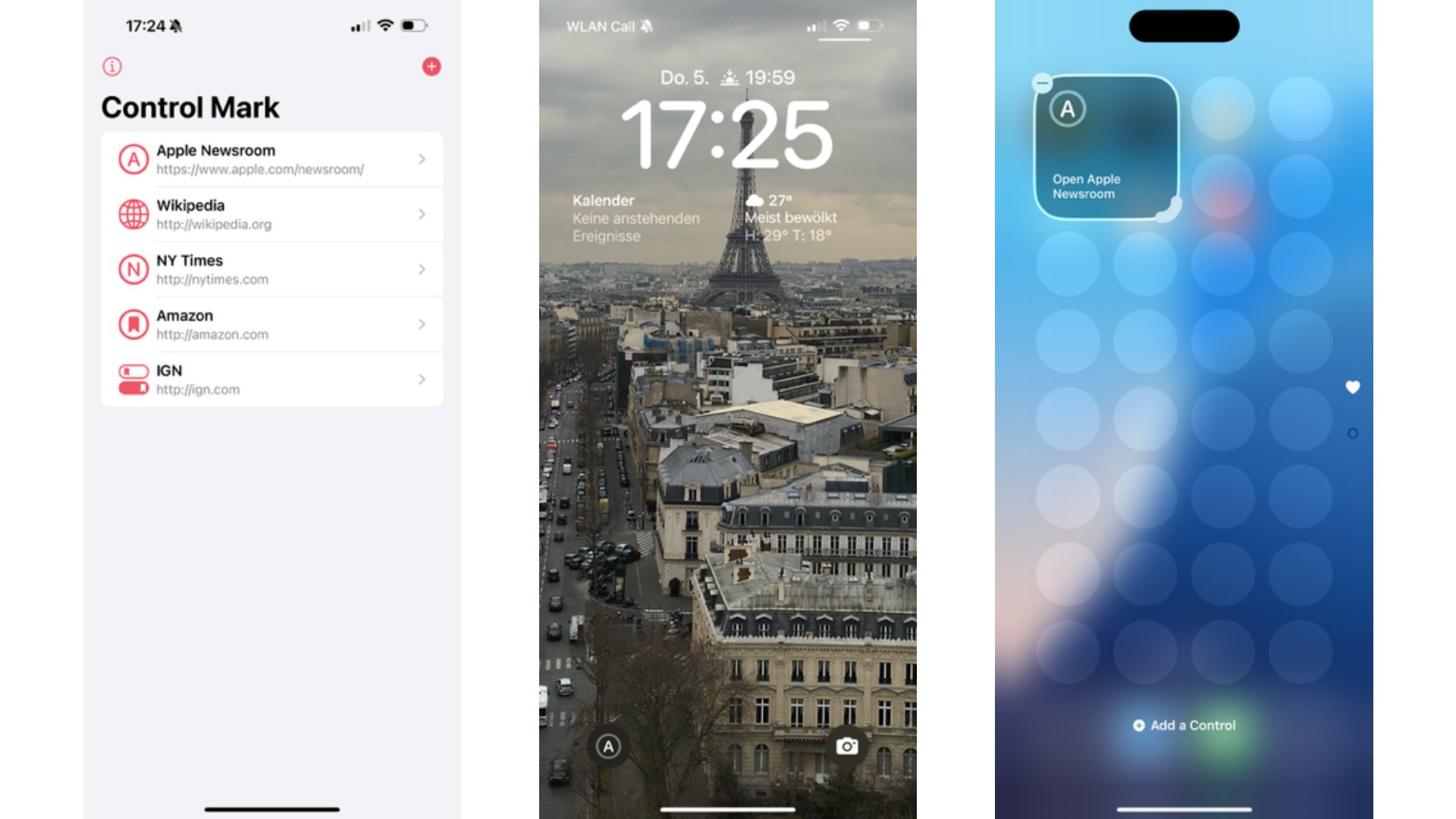Expand Apple Newsroom entry details
This screenshot has height=819, width=1456.
(x=421, y=159)
